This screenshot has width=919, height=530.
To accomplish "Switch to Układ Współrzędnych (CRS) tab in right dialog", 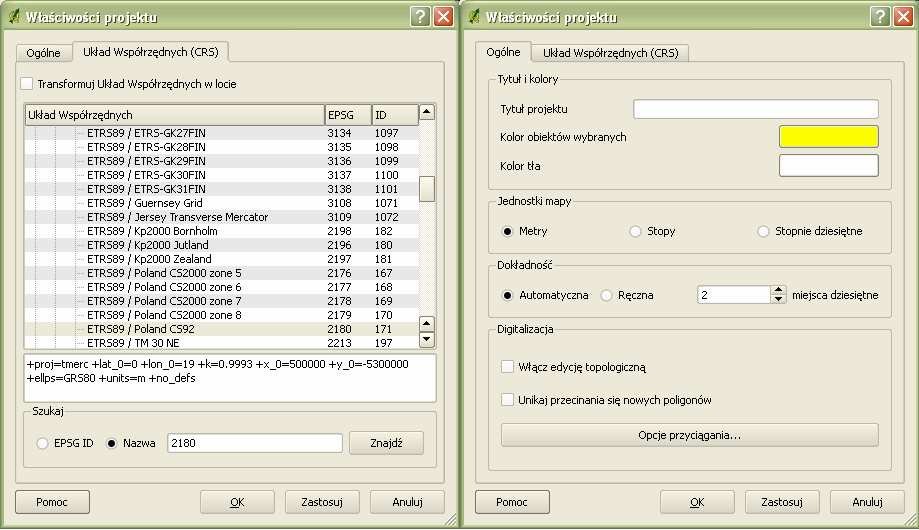I will pyautogui.click(x=611, y=53).
